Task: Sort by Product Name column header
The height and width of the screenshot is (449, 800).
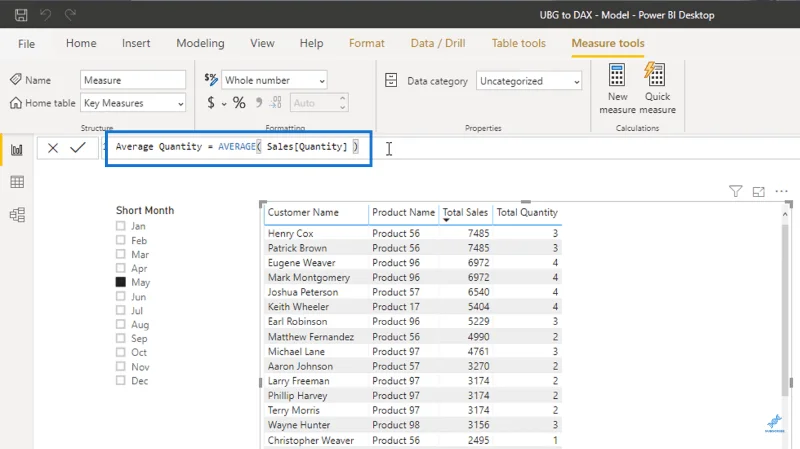Action: coord(403,212)
